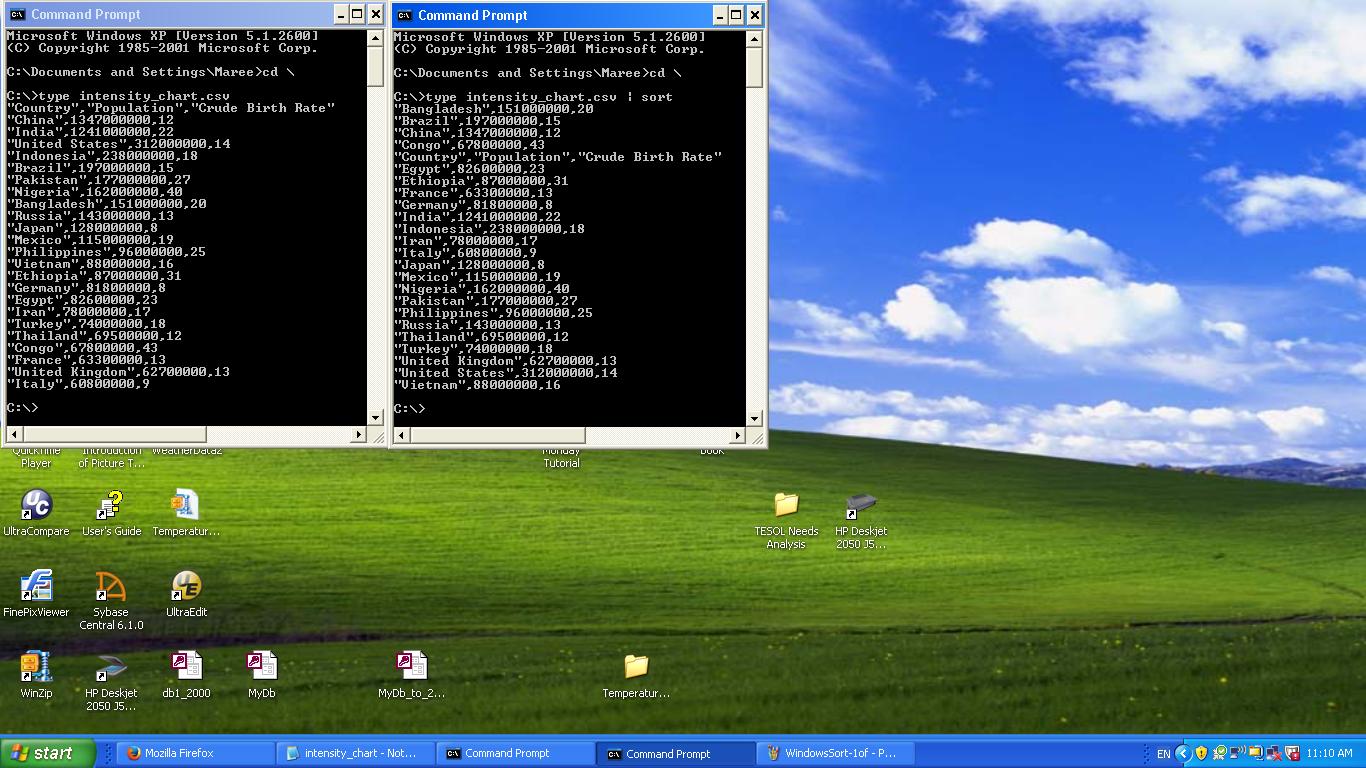The image size is (1366, 768).
Task: Click the WinZip desktop icon
Action: click(x=36, y=668)
